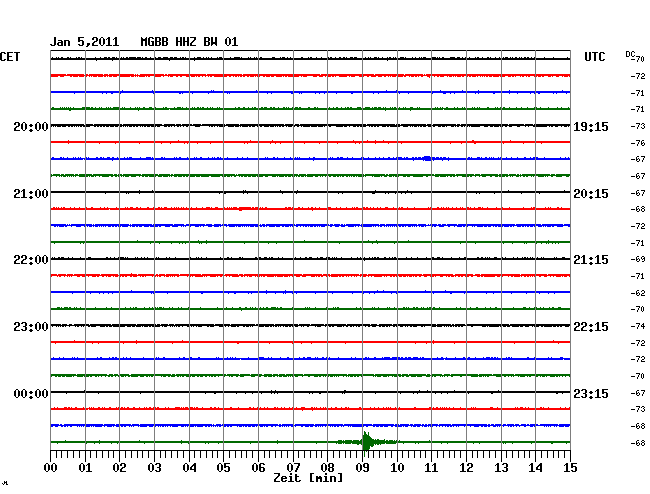Click the "21:15" UTC time label
Screen dimensions: 650x494
591,260
